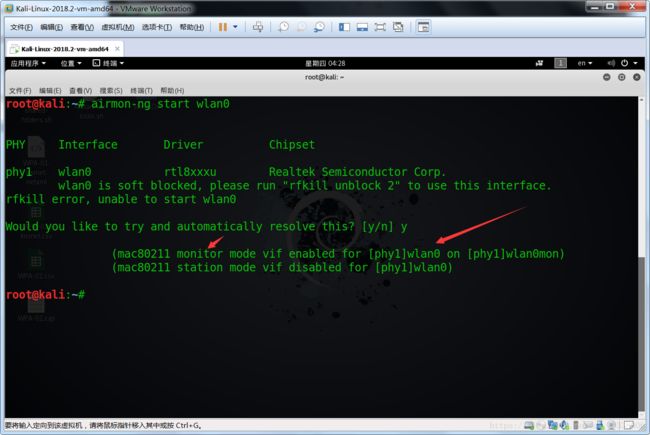
Task: Click the console view toolbar icon
Action: click(x=423, y=27)
